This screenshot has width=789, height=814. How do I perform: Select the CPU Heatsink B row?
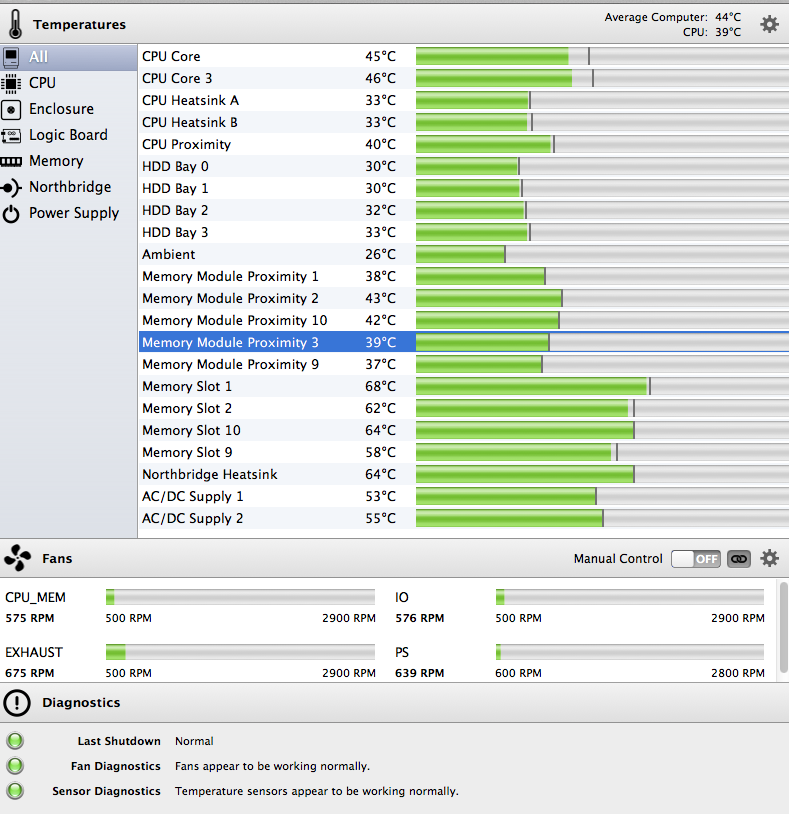(464, 122)
